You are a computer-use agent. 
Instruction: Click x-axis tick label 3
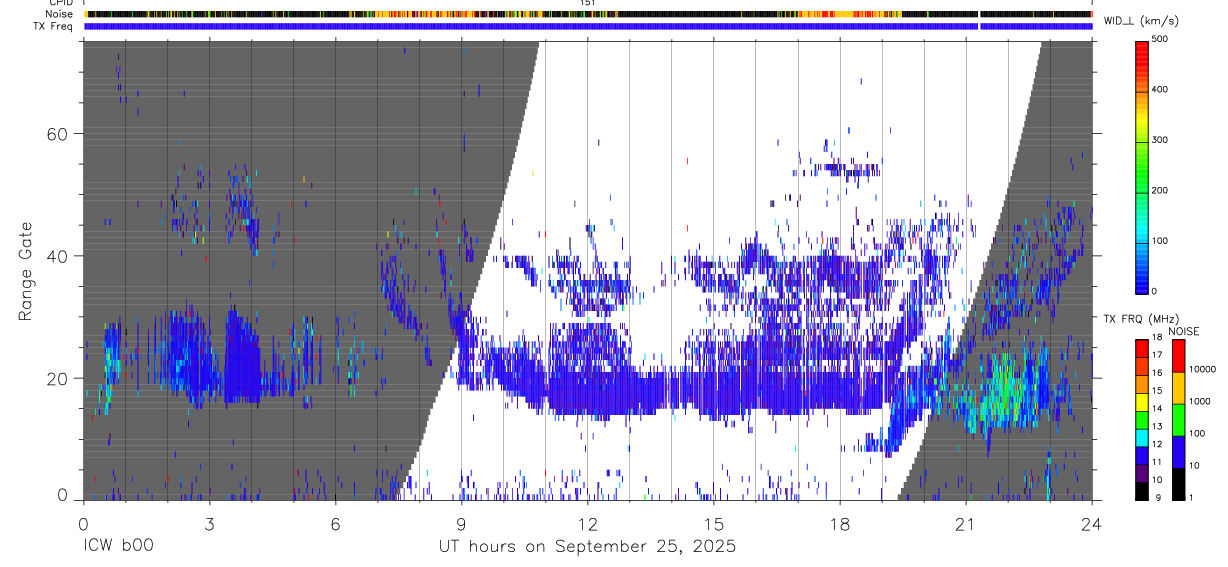[x=209, y=523]
